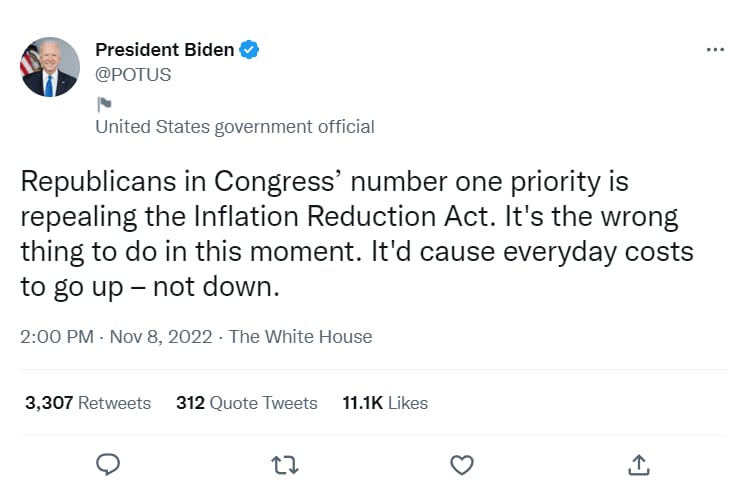This screenshot has height=482, width=746.
Task: Open the three-dot more options menu
Action: 715,49
